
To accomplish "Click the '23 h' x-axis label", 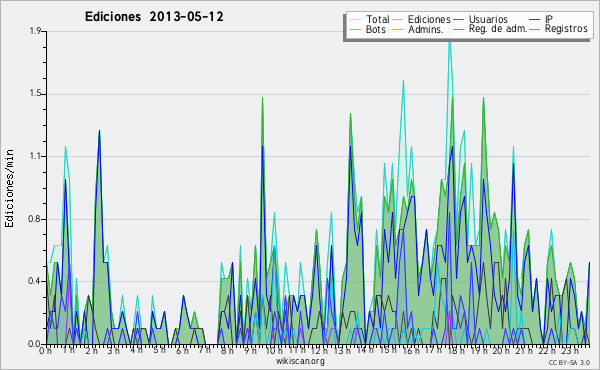I will point(570,351).
